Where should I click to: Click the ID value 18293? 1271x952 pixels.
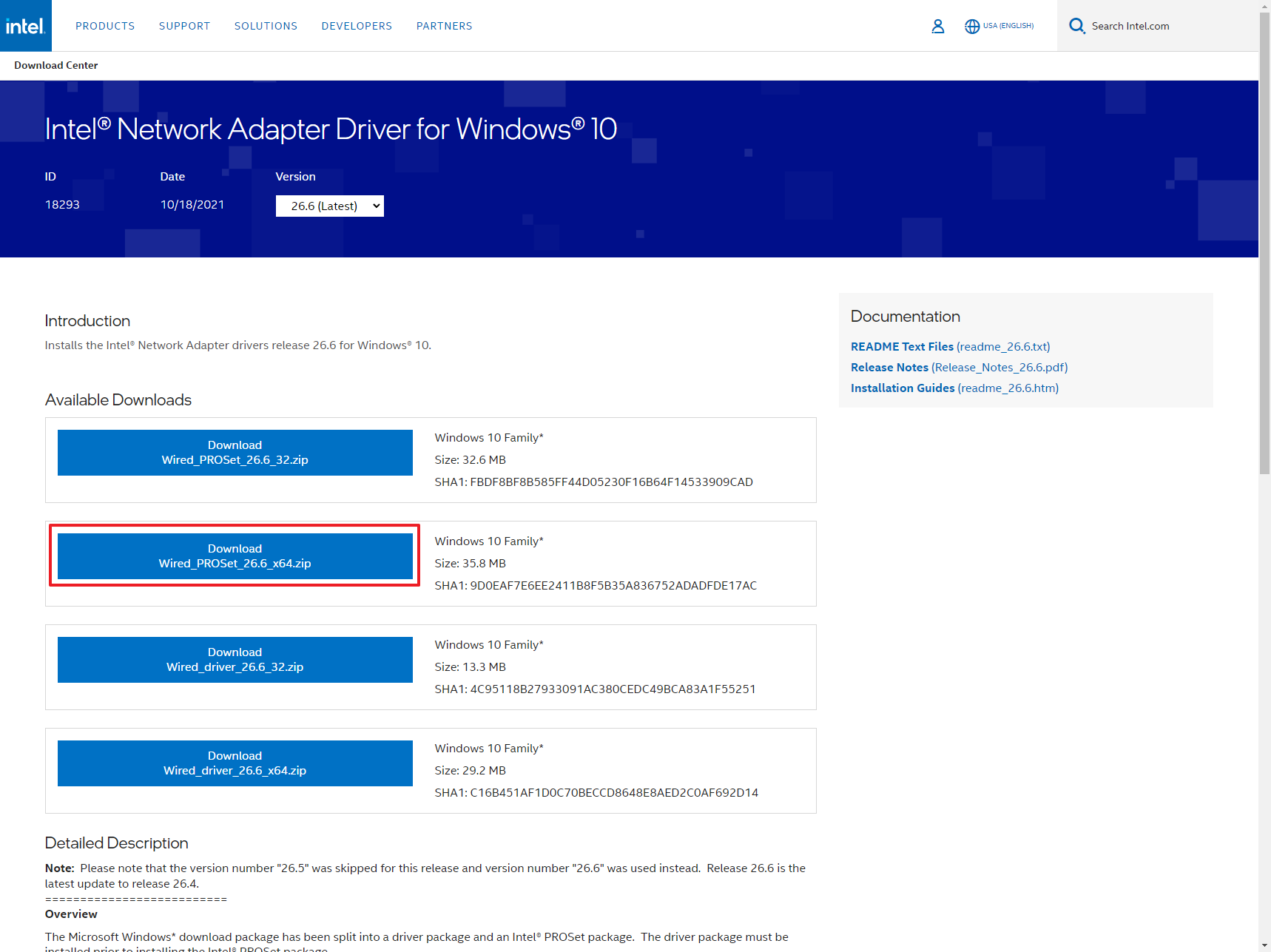62,204
